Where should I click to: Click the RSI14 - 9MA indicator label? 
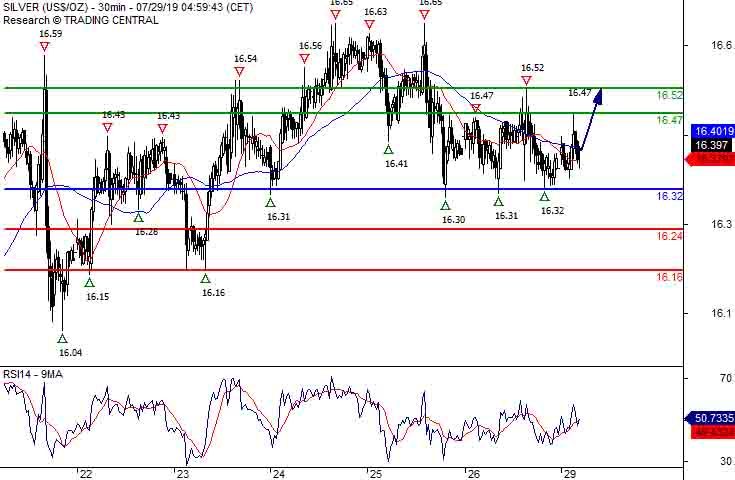point(33,374)
